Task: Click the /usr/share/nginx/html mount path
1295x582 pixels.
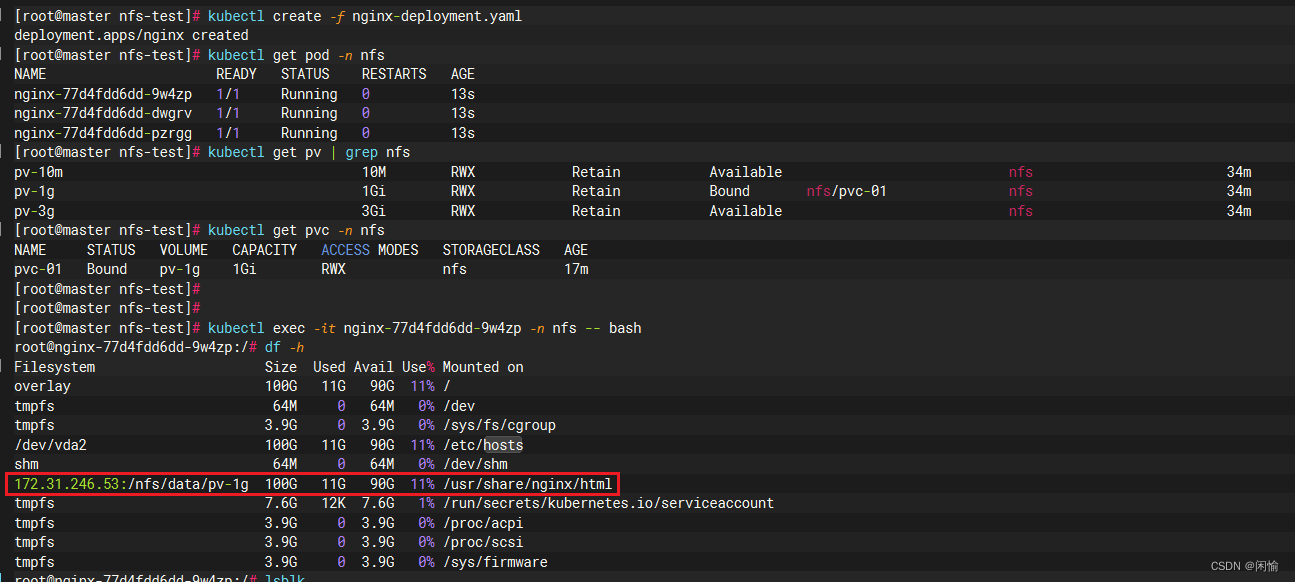Action: tap(527, 484)
